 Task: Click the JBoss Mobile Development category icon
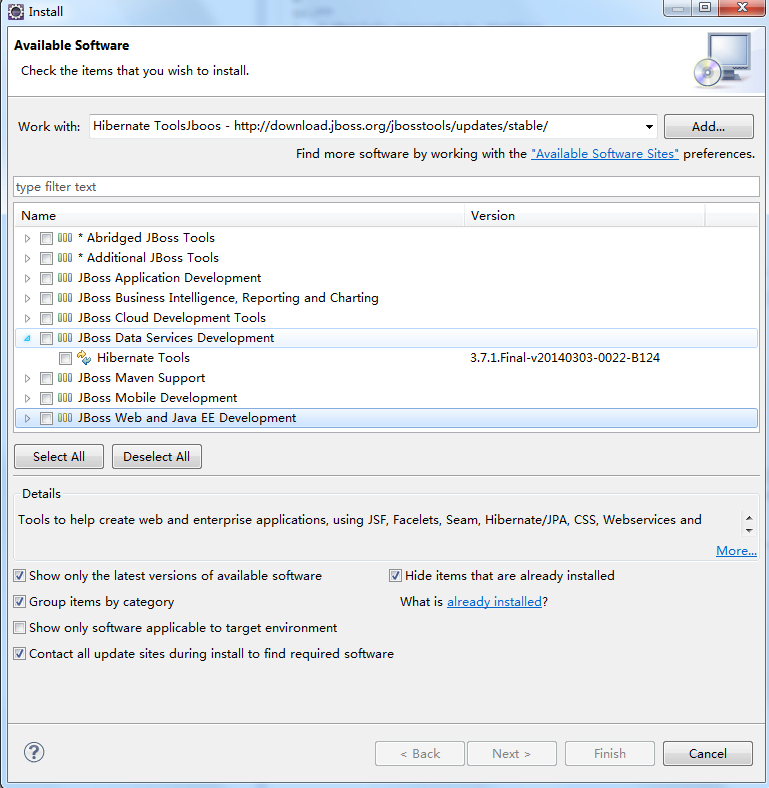coord(65,398)
